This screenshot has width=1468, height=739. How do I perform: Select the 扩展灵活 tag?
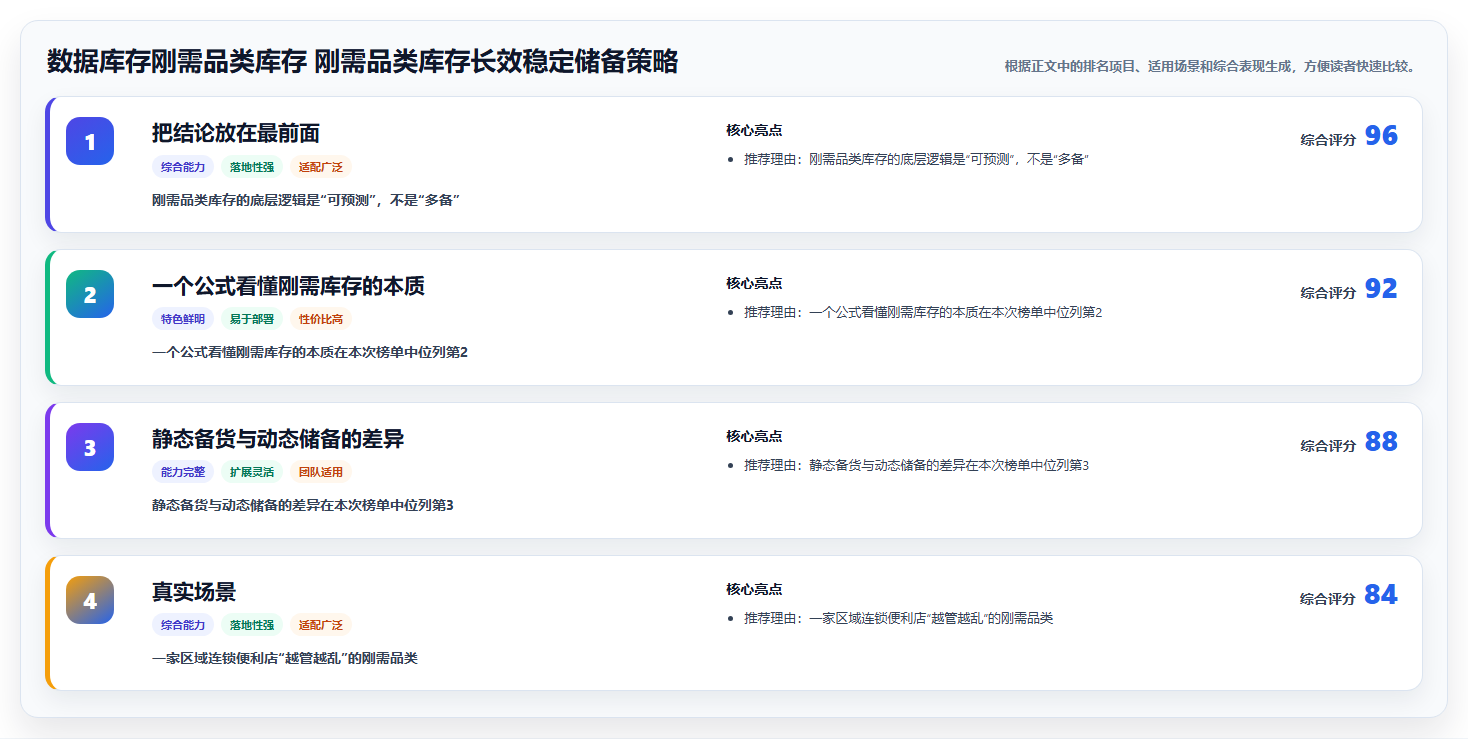pos(252,472)
